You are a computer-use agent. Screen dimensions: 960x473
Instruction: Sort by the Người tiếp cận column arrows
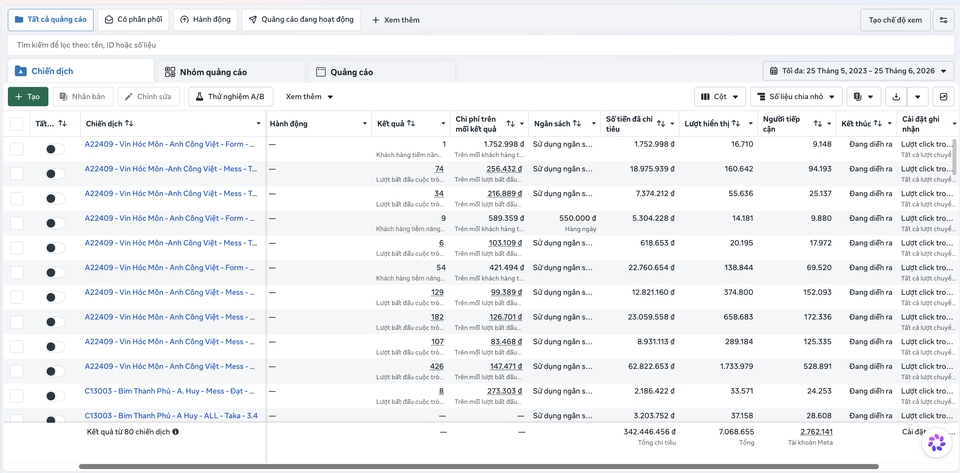818,124
